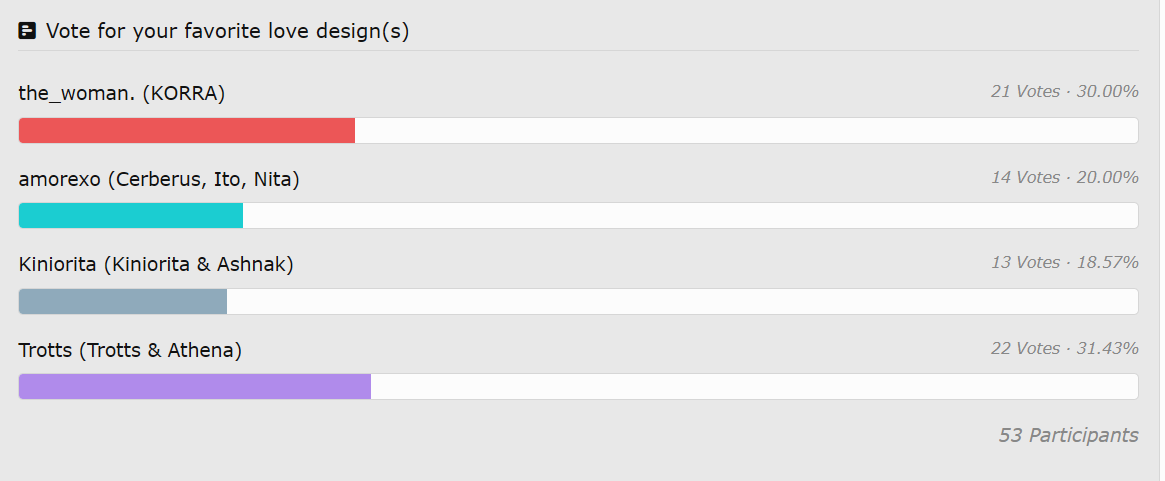Screen dimensions: 1165x481
Task: Select the 'amorexo (Cerberus, Ito, Nita)' option
Action: [x=159, y=179]
